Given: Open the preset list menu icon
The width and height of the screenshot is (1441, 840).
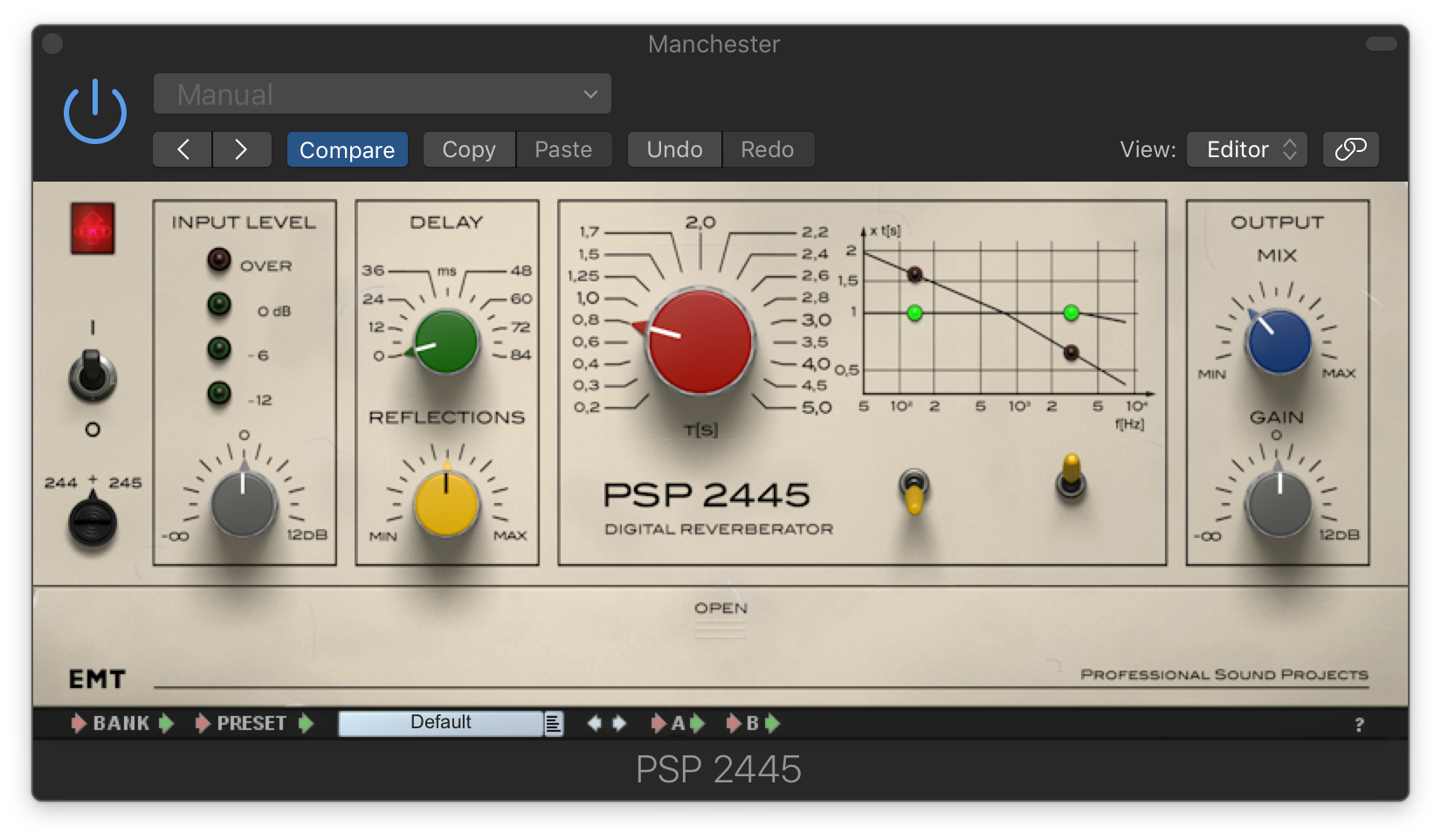Looking at the screenshot, I should 554,723.
